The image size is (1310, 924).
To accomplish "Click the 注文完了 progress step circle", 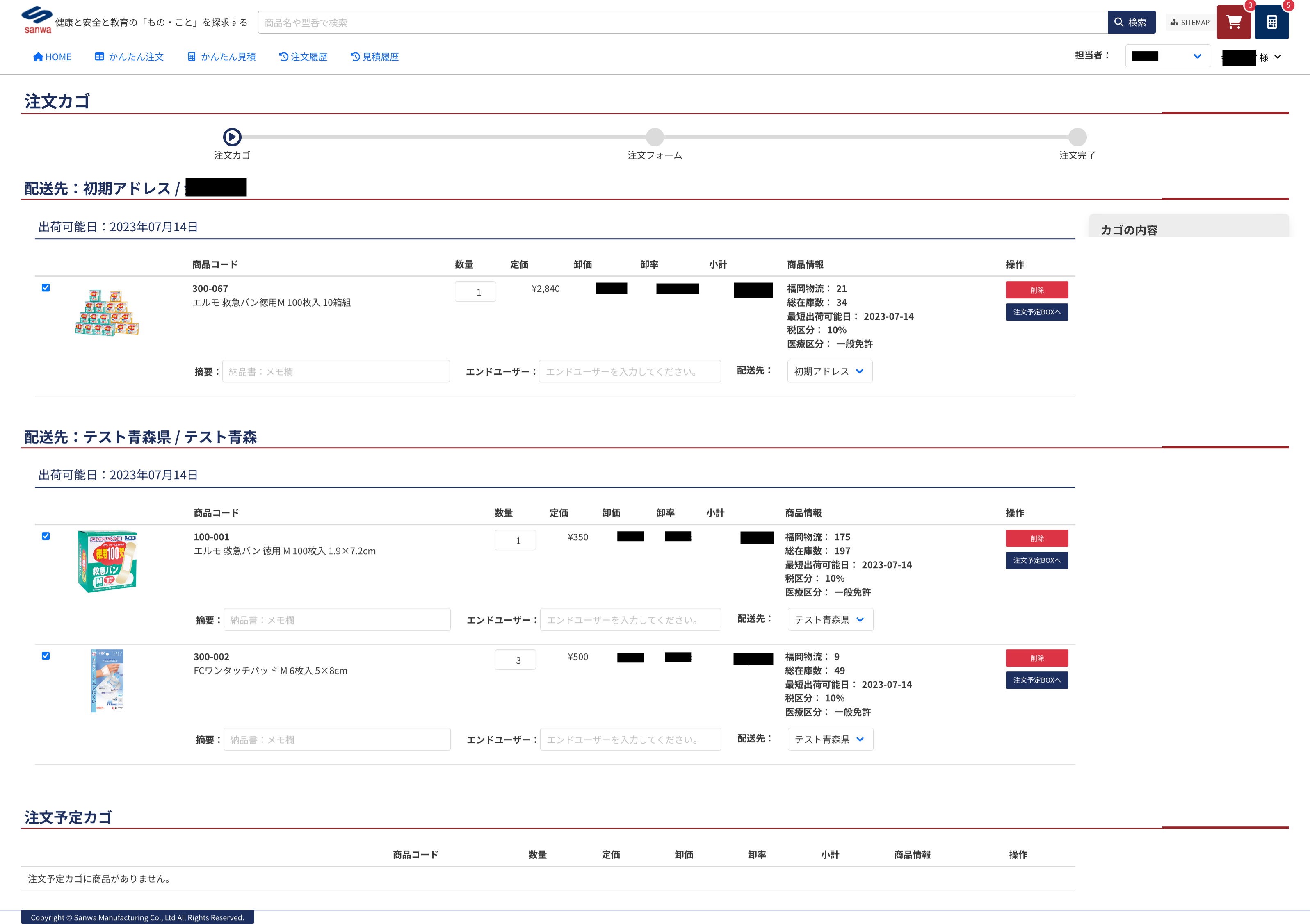I will pyautogui.click(x=1077, y=137).
